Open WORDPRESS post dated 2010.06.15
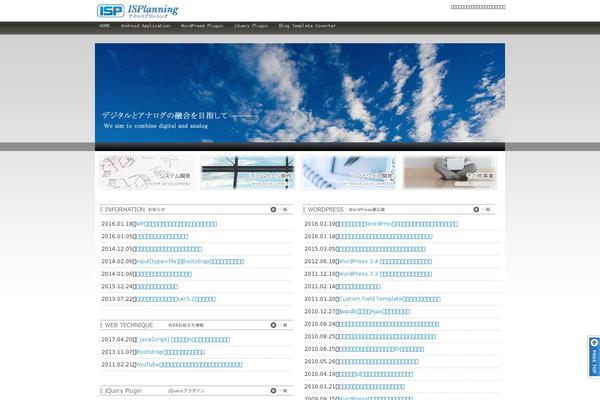Viewport: 600px width, 400px height. tap(382, 349)
